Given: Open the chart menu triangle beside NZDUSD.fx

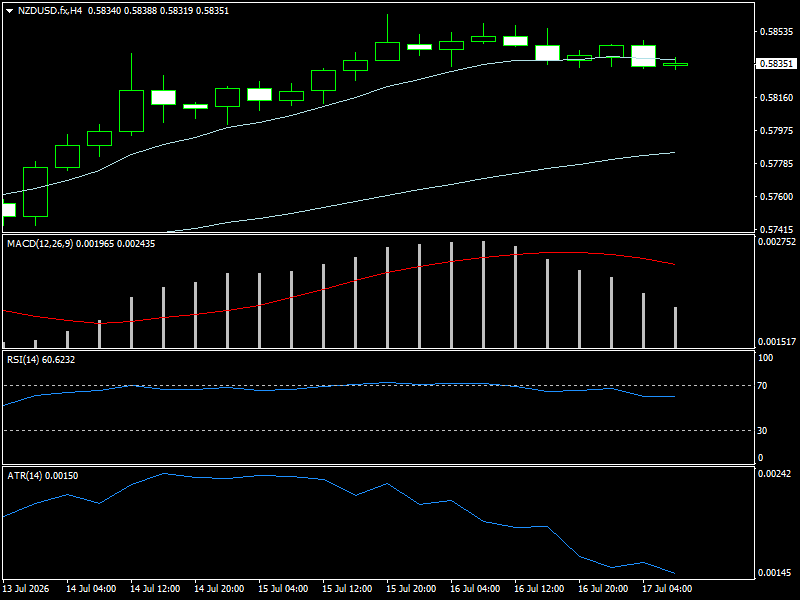Looking at the screenshot, I should pyautogui.click(x=9, y=11).
